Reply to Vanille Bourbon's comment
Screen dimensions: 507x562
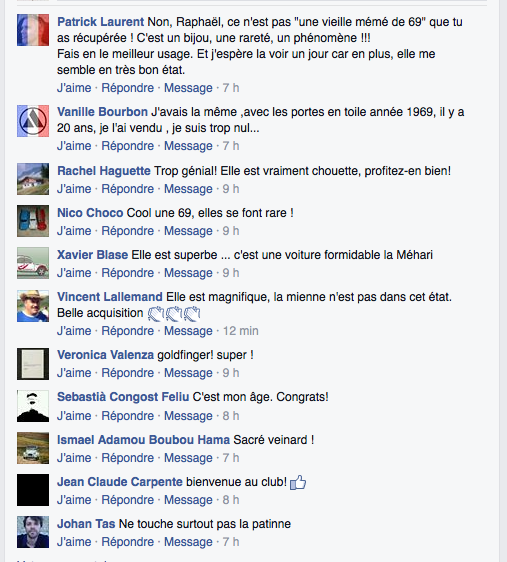pos(128,146)
